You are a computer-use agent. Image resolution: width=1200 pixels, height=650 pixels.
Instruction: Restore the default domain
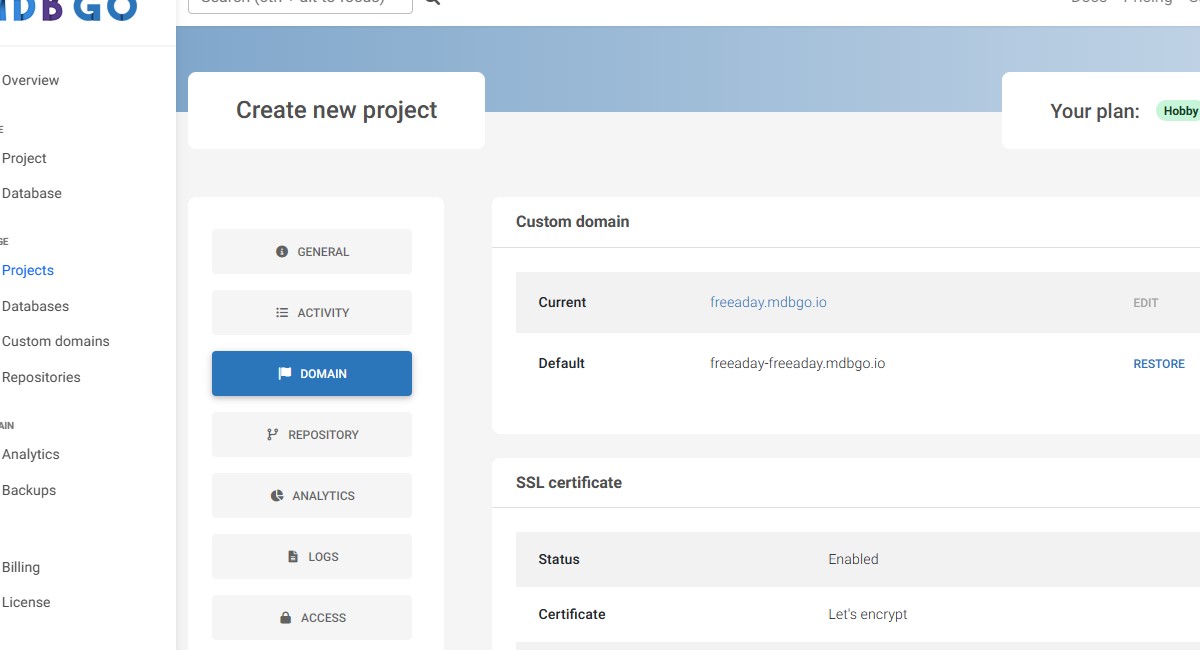click(x=1159, y=364)
